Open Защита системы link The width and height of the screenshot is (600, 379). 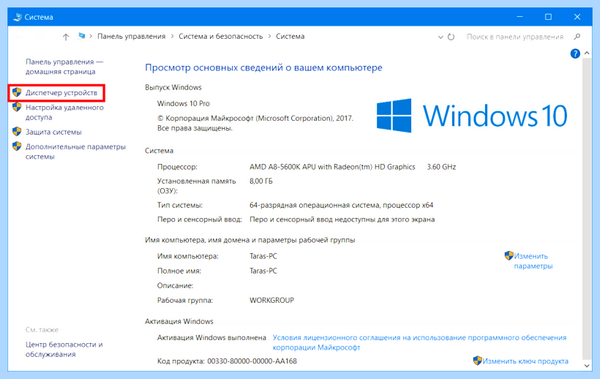click(x=53, y=132)
